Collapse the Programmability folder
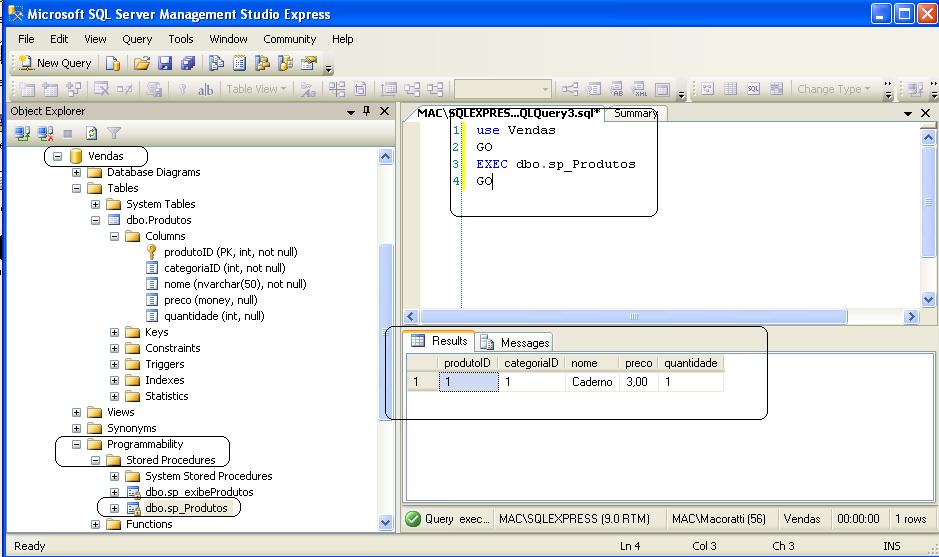939x557 pixels. 77,444
